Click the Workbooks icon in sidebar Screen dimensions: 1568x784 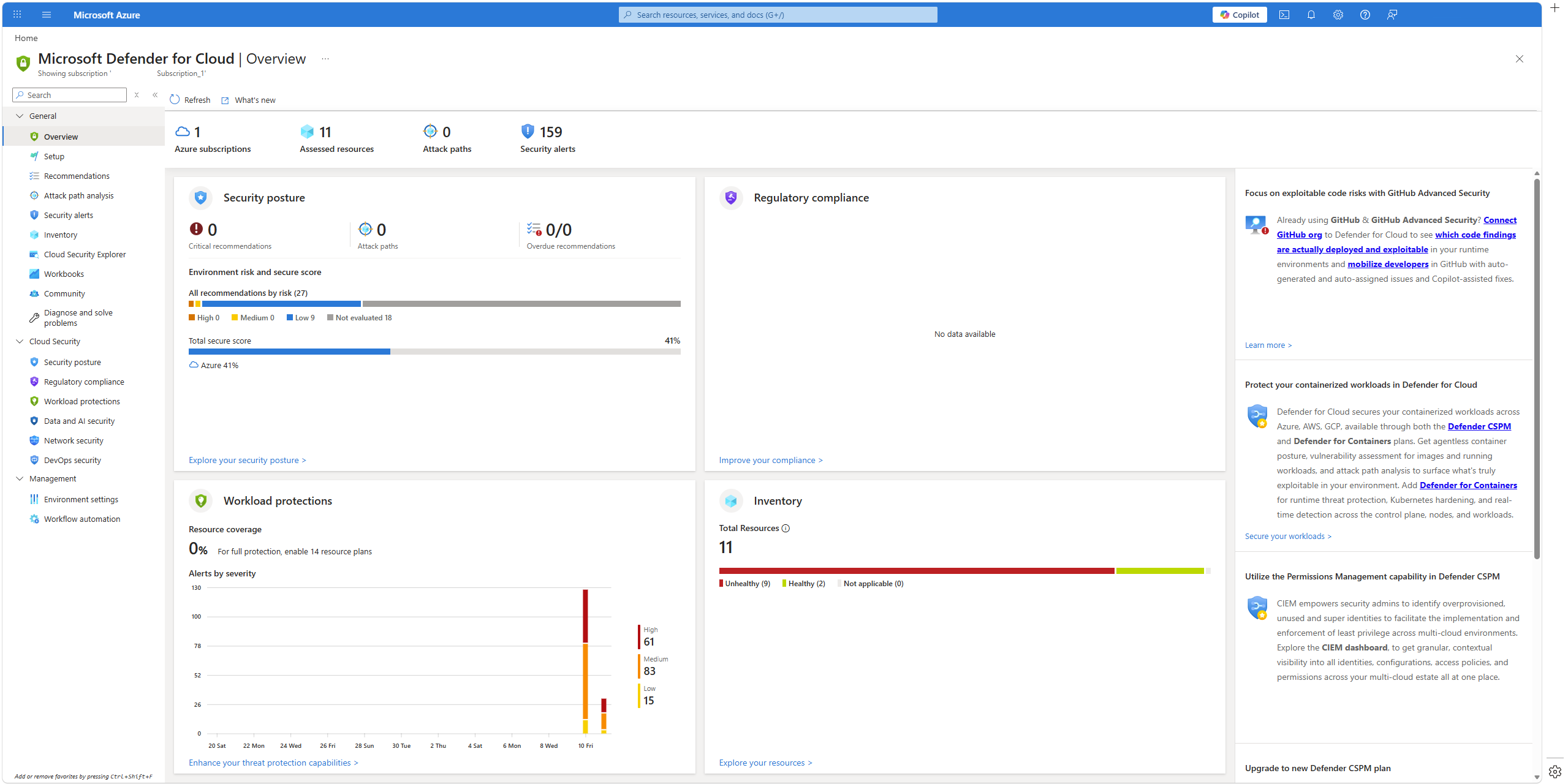34,274
